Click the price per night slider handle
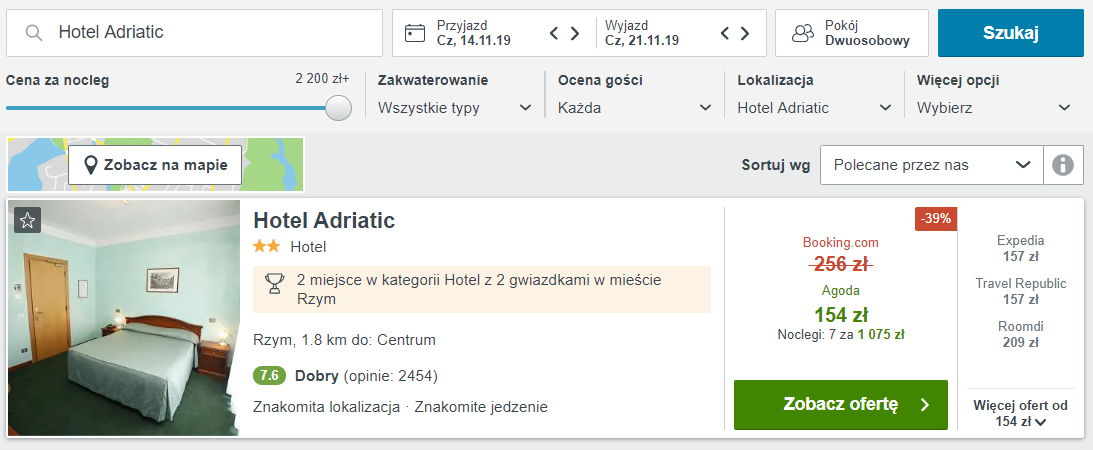This screenshot has height=450, width=1093. (x=339, y=108)
